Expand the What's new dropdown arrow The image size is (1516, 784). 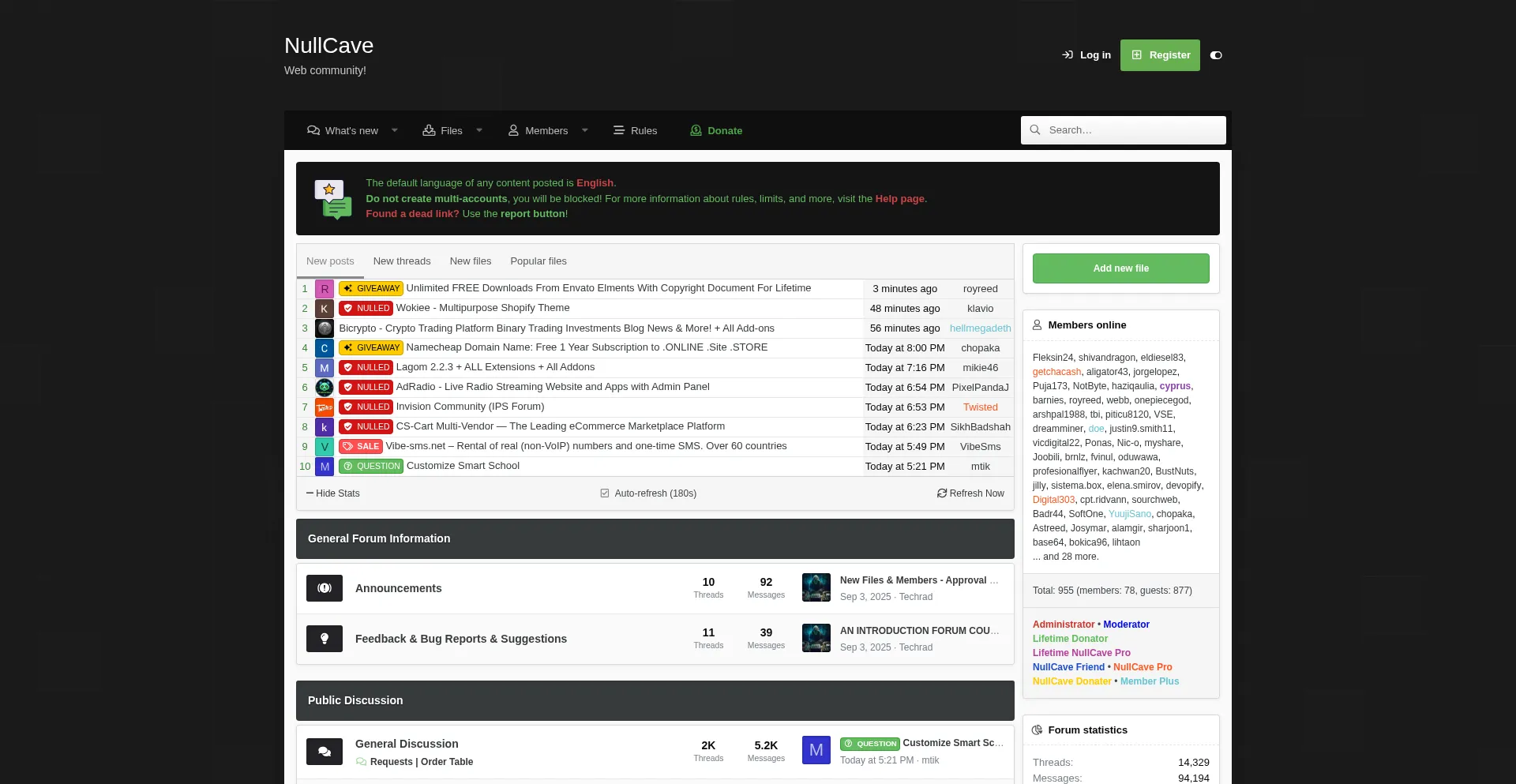(395, 130)
